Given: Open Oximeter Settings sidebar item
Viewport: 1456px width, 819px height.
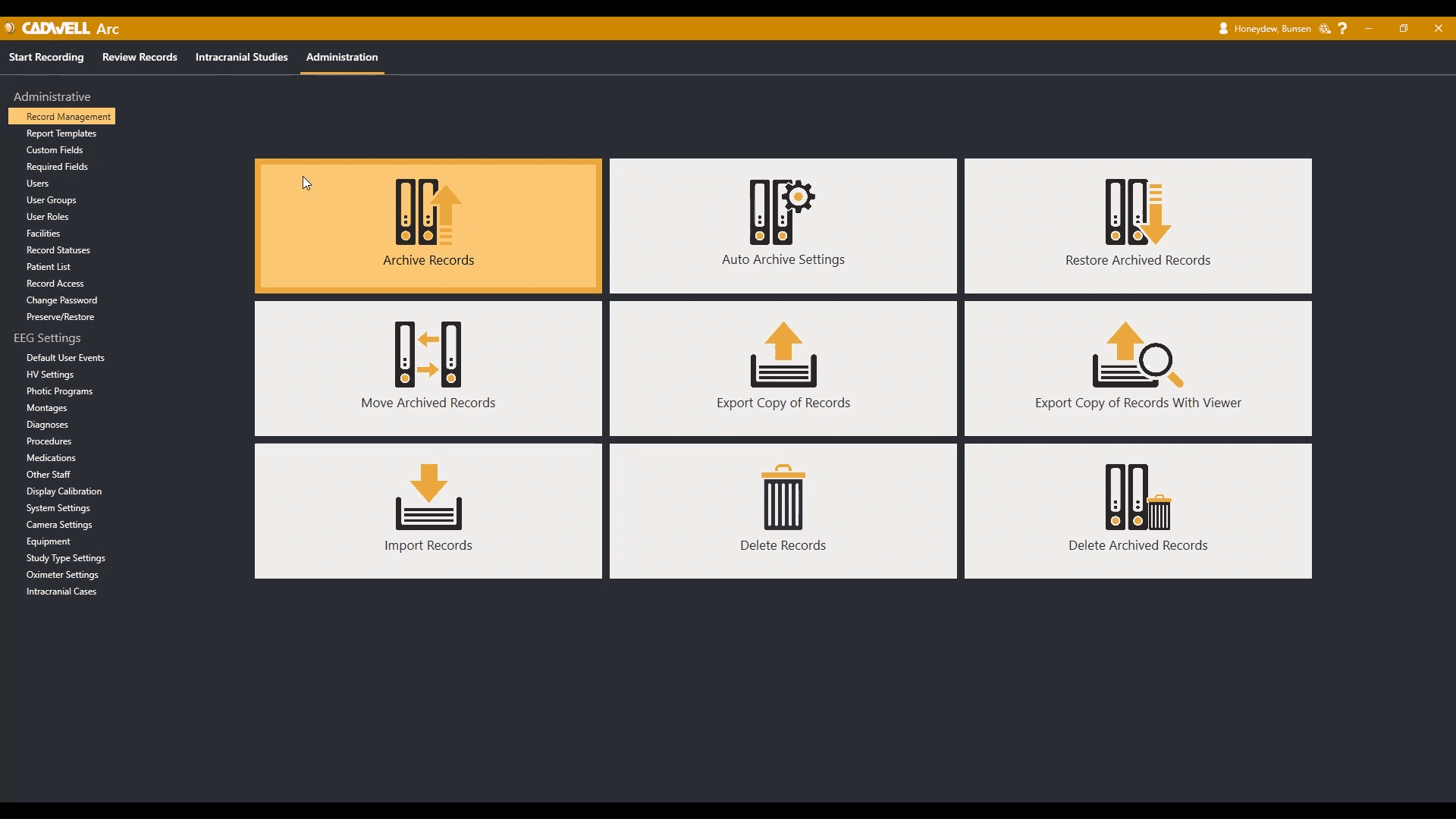Looking at the screenshot, I should tap(62, 575).
